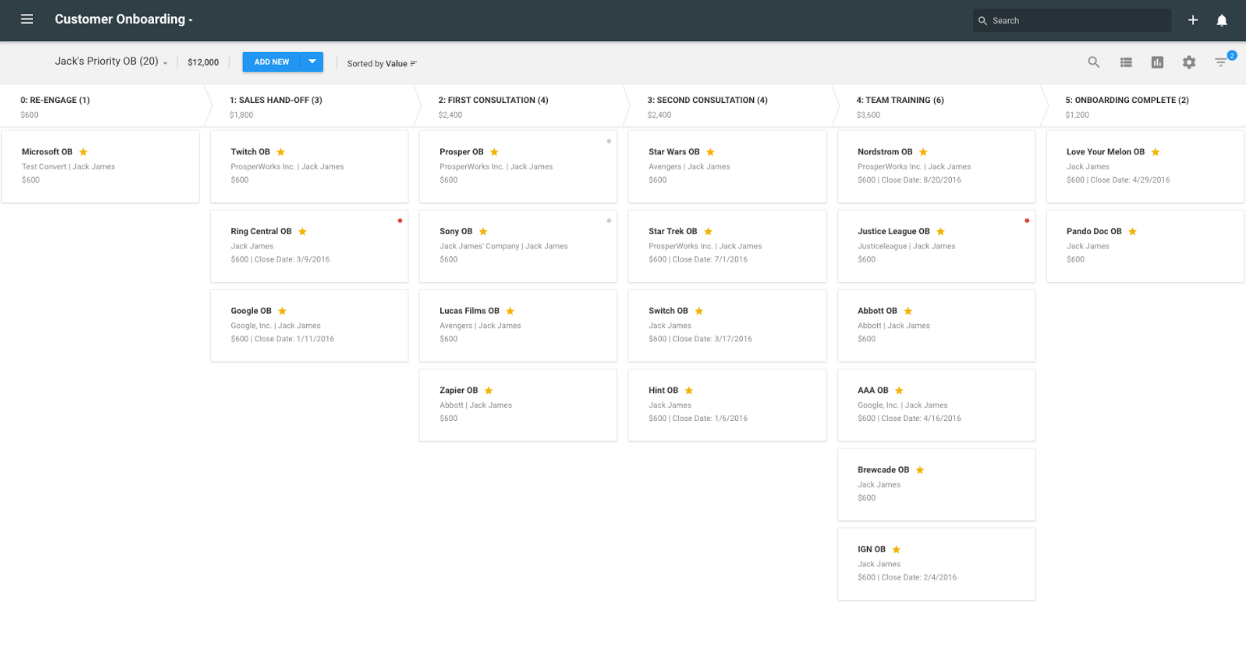Select the 0: Re-Engage stage header
Image resolution: width=1247 pixels, height=660 pixels.
102,106
